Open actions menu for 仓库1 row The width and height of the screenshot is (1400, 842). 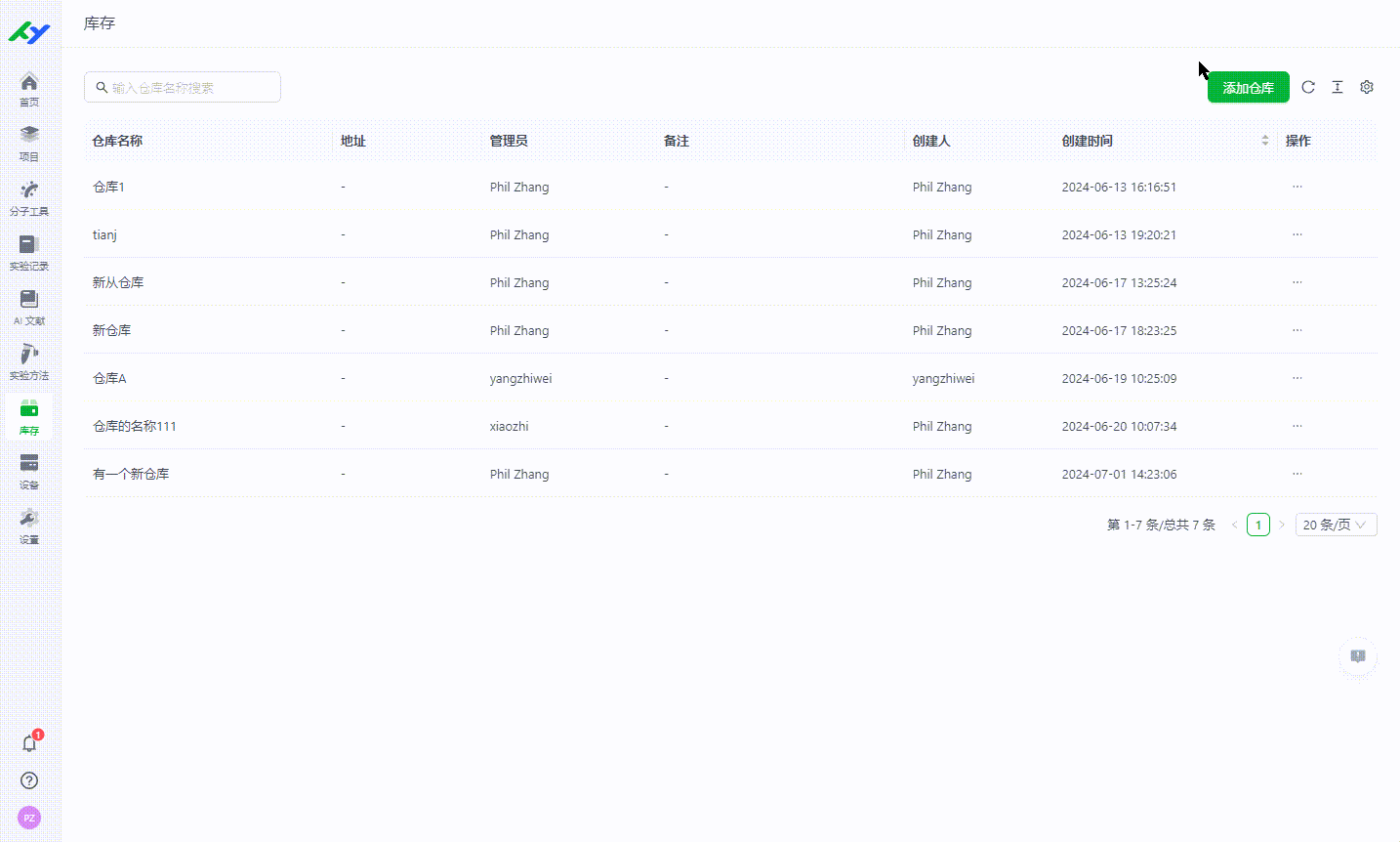coord(1297,187)
